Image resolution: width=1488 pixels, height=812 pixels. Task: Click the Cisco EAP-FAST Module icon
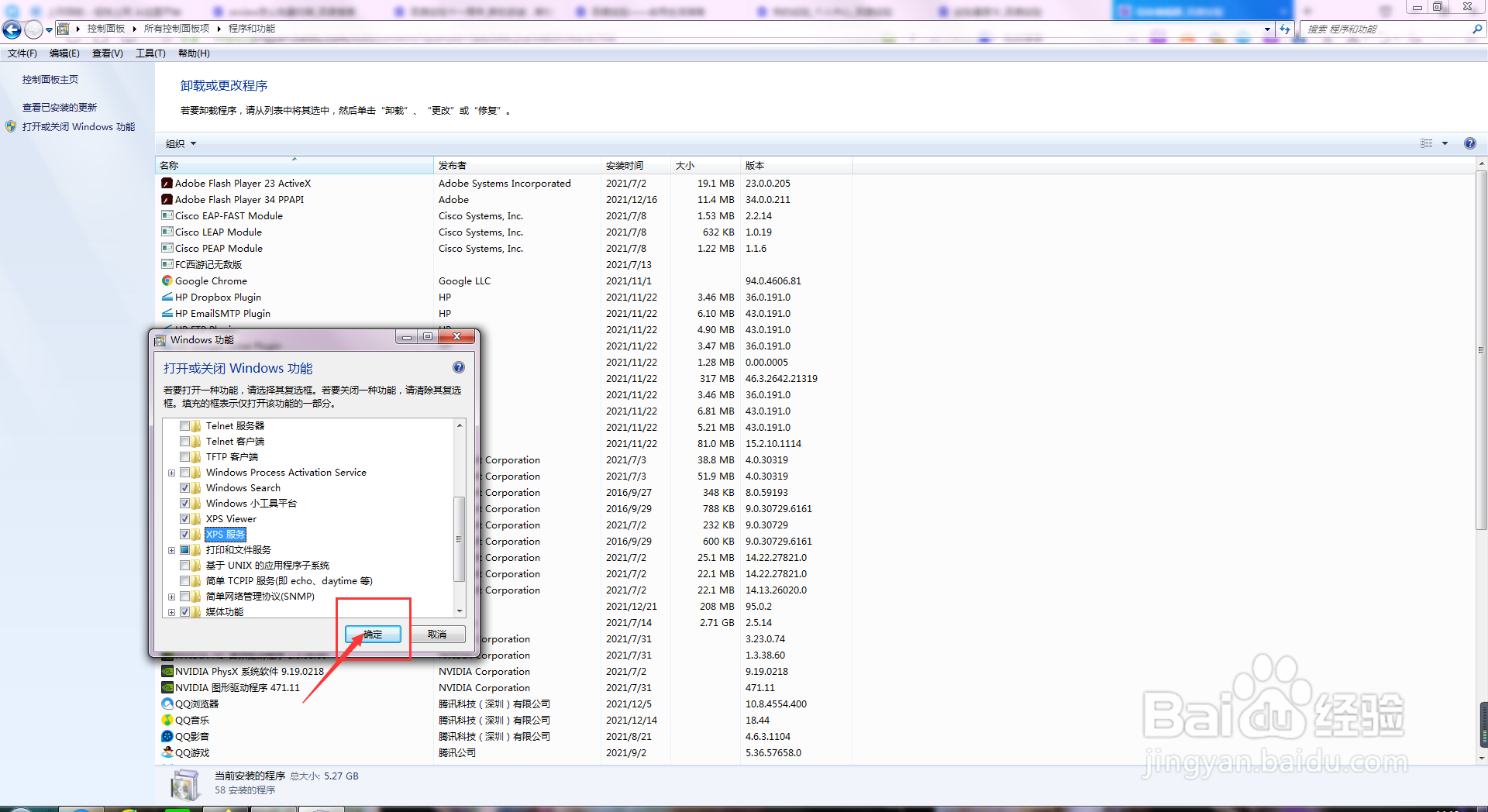click(167, 216)
